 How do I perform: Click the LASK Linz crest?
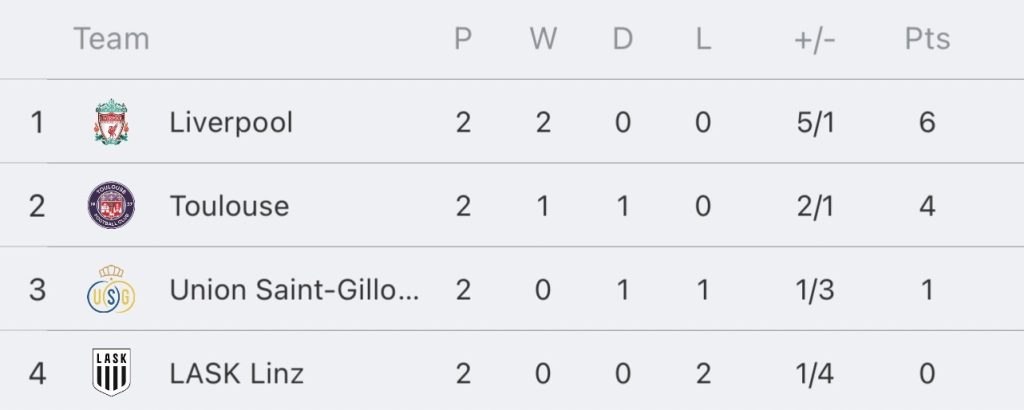pyautogui.click(x=111, y=372)
